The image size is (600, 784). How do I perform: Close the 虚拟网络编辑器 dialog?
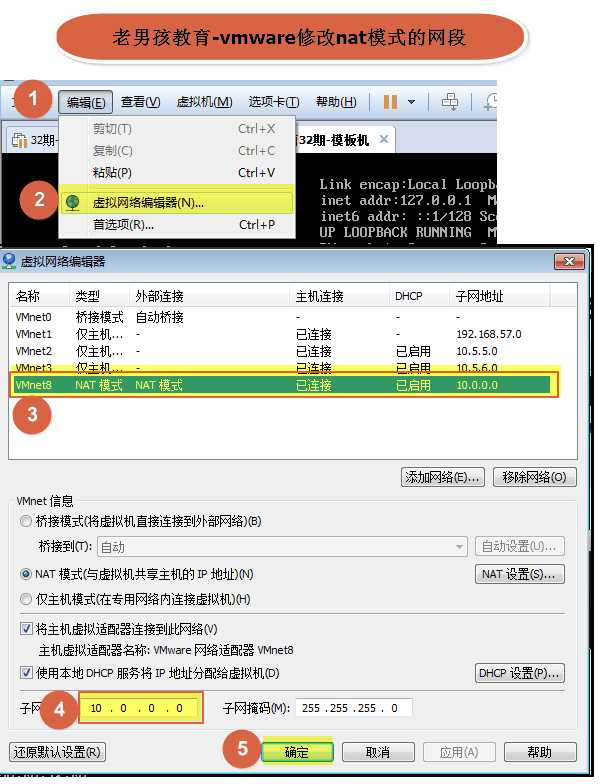click(x=569, y=262)
